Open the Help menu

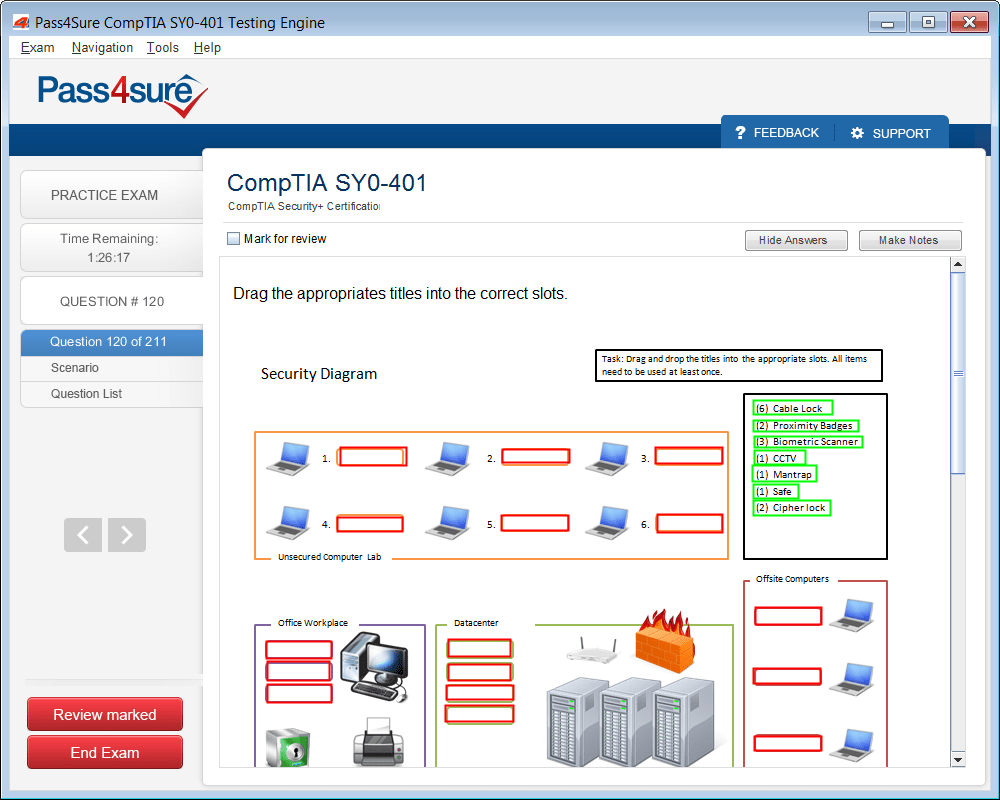[207, 48]
